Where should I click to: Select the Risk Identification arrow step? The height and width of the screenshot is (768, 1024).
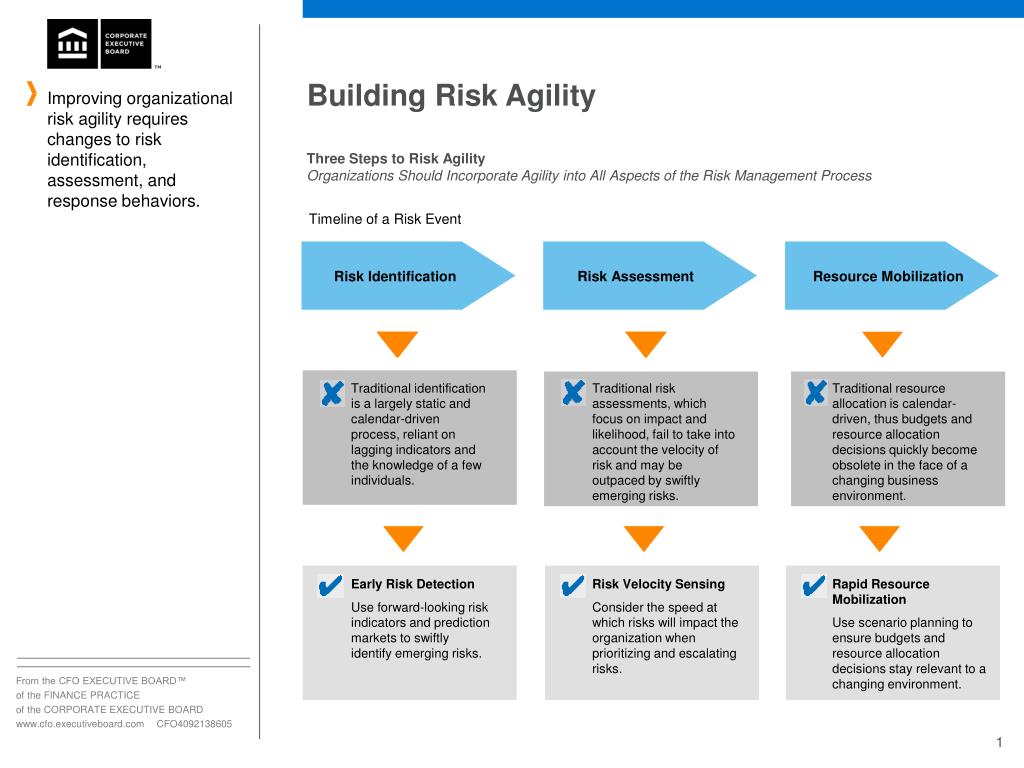click(408, 276)
